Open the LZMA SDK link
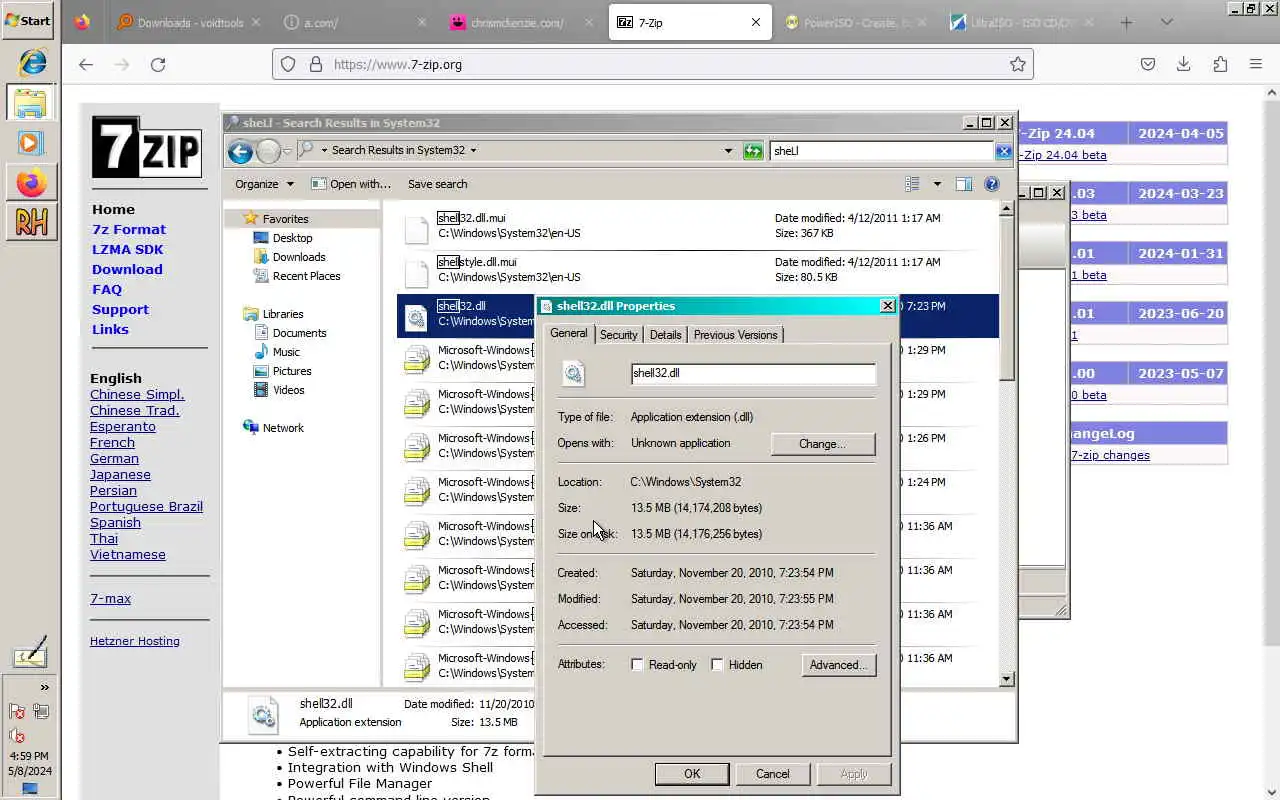This screenshot has width=1280, height=800. pos(127,249)
